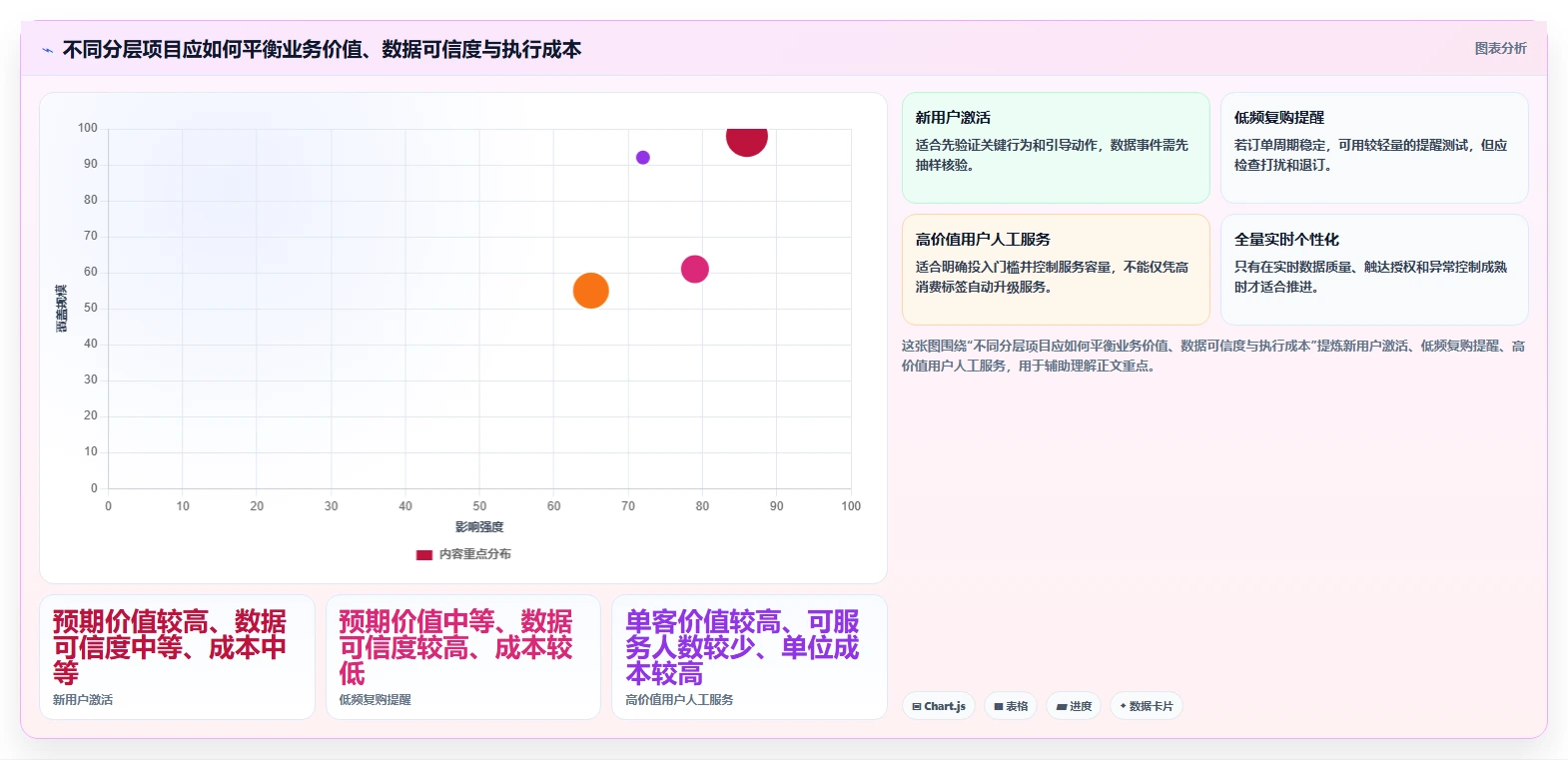This screenshot has height=760, width=1568.
Task: Click the purple stat card 高价值用户人工服务
Action: coord(749,657)
